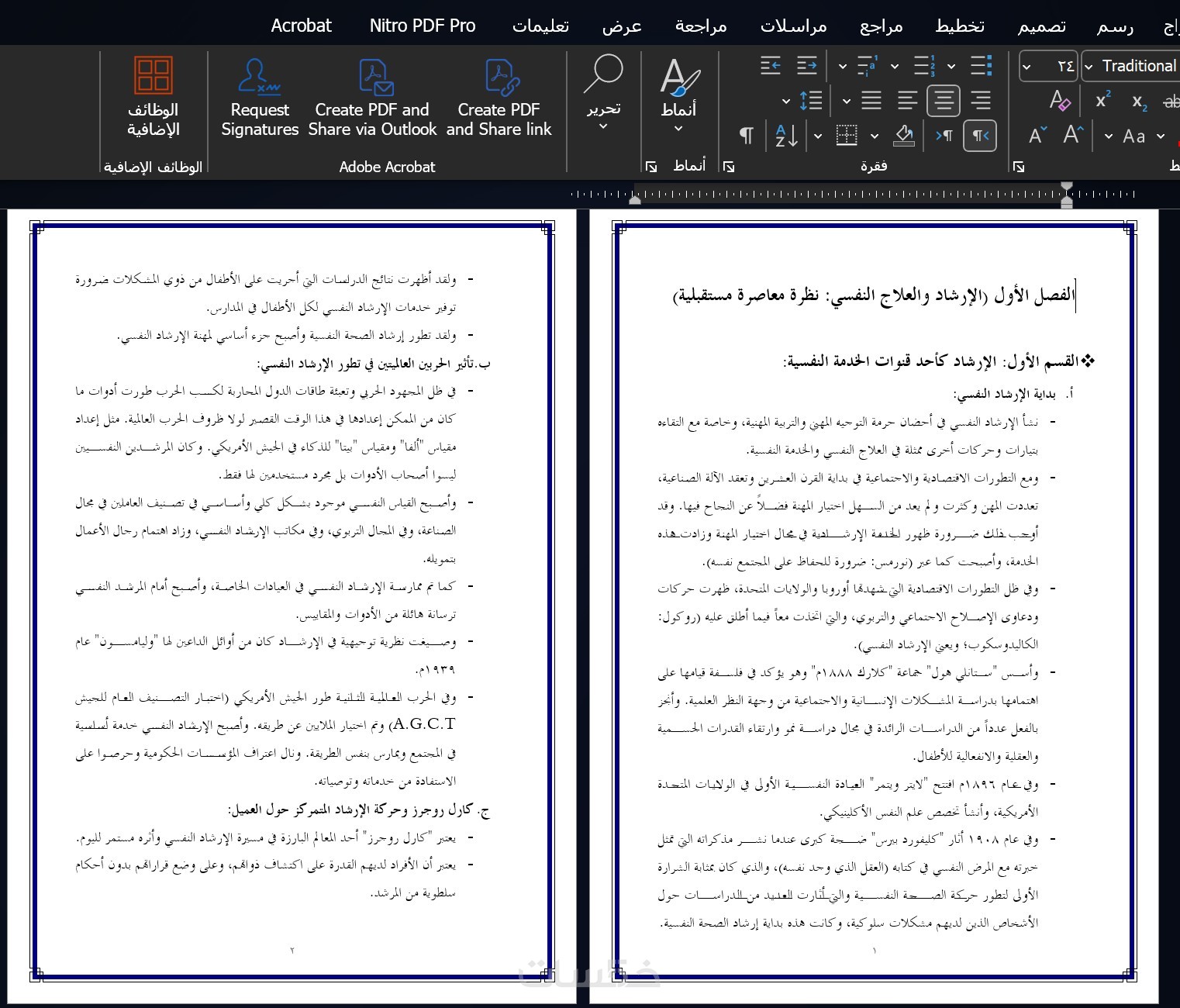1180x1008 pixels.
Task: Click Create PDF and Share link
Action: [x=499, y=96]
